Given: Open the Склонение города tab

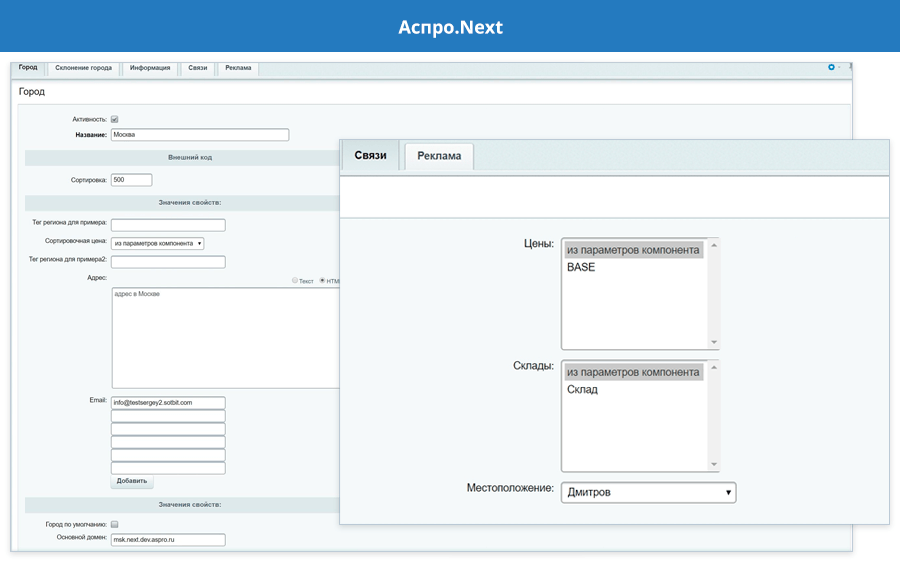Looking at the screenshot, I should [83, 68].
